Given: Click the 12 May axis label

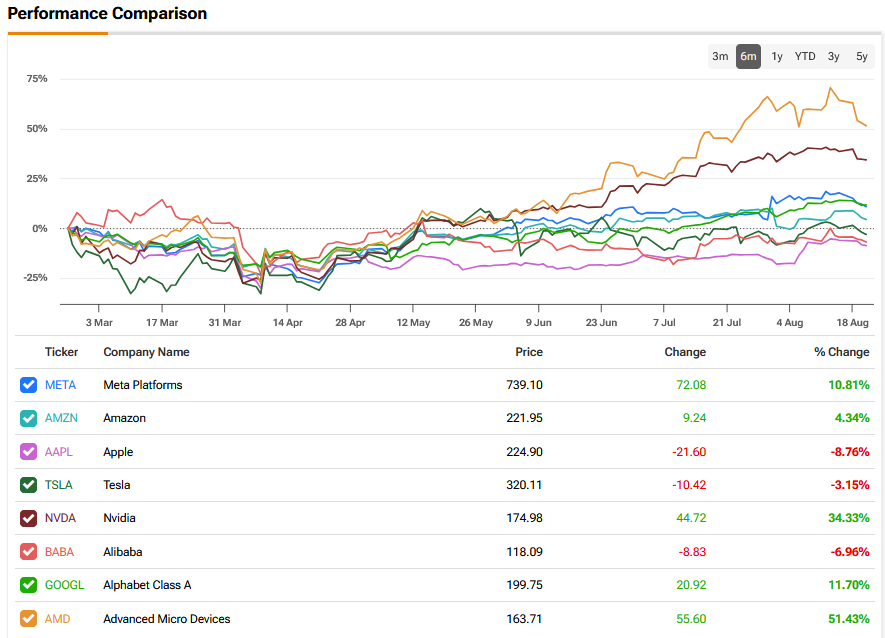Looking at the screenshot, I should [x=413, y=322].
